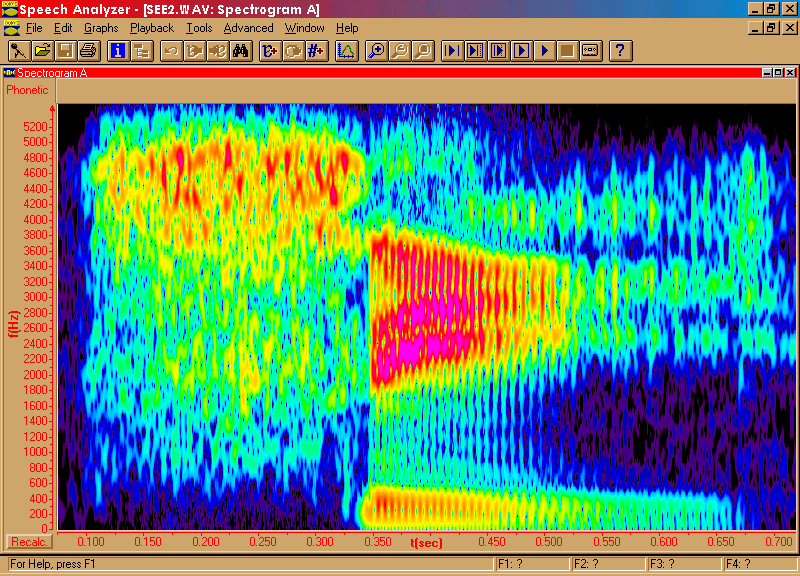Viewport: 800px width, 576px height.
Task: Click the hand icon right of undo
Action: click(194, 51)
